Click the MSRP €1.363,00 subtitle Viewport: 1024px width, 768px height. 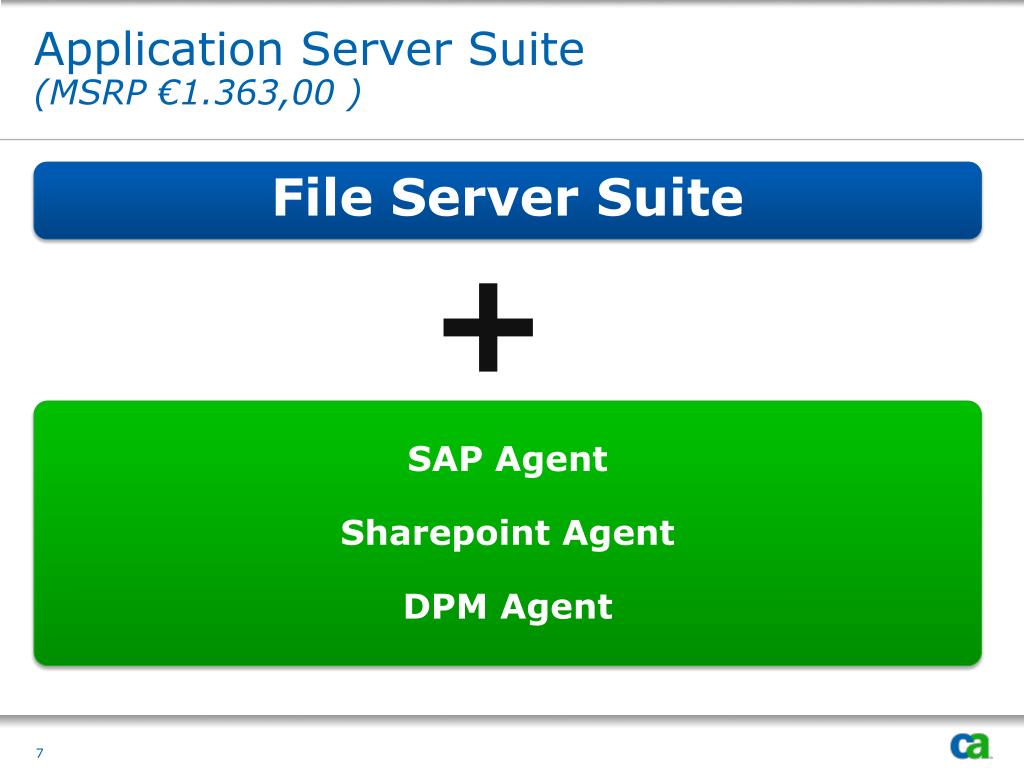click(197, 92)
